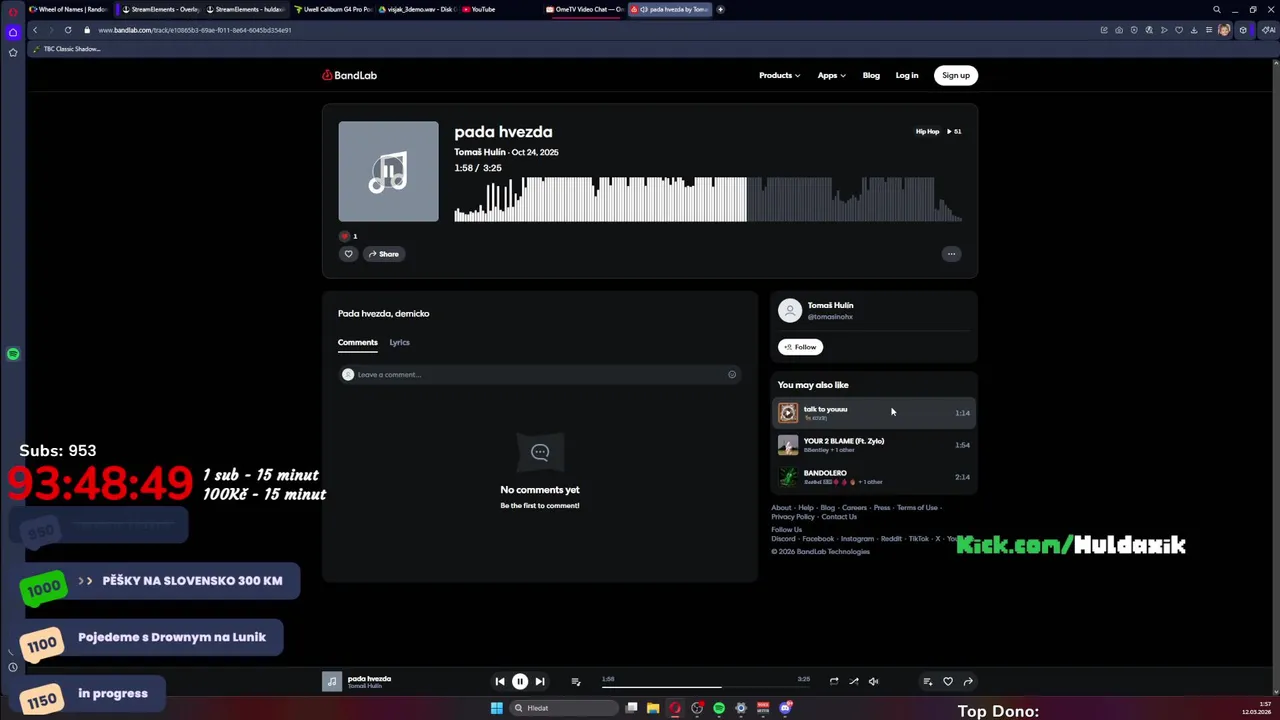Open Opera easy setup sliders icon
This screenshot has height=720, width=1280.
coord(1209,30)
